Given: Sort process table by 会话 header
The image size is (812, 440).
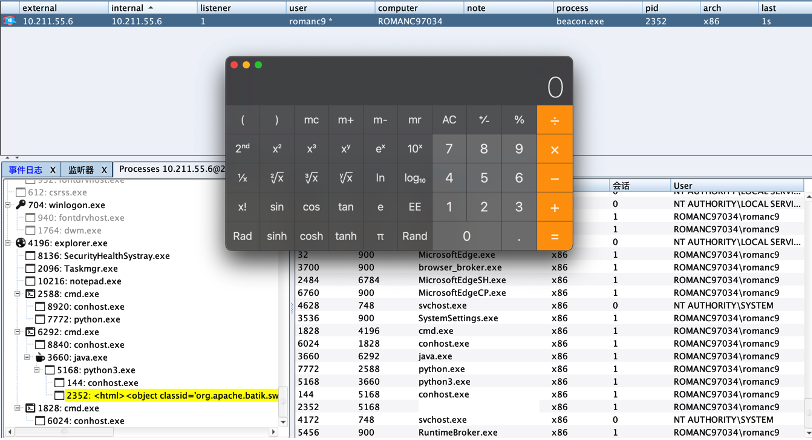Looking at the screenshot, I should point(641,185).
